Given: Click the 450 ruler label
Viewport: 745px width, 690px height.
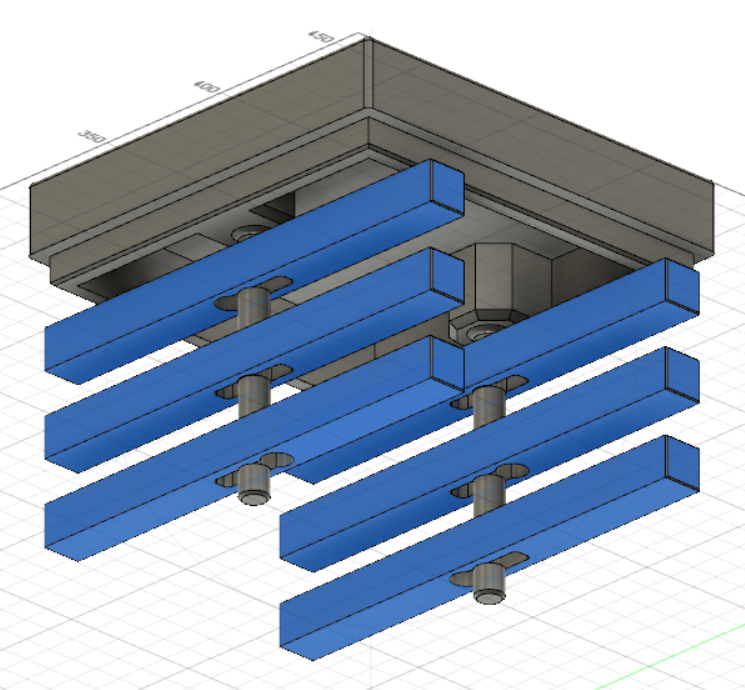Looking at the screenshot, I should tap(322, 36).
